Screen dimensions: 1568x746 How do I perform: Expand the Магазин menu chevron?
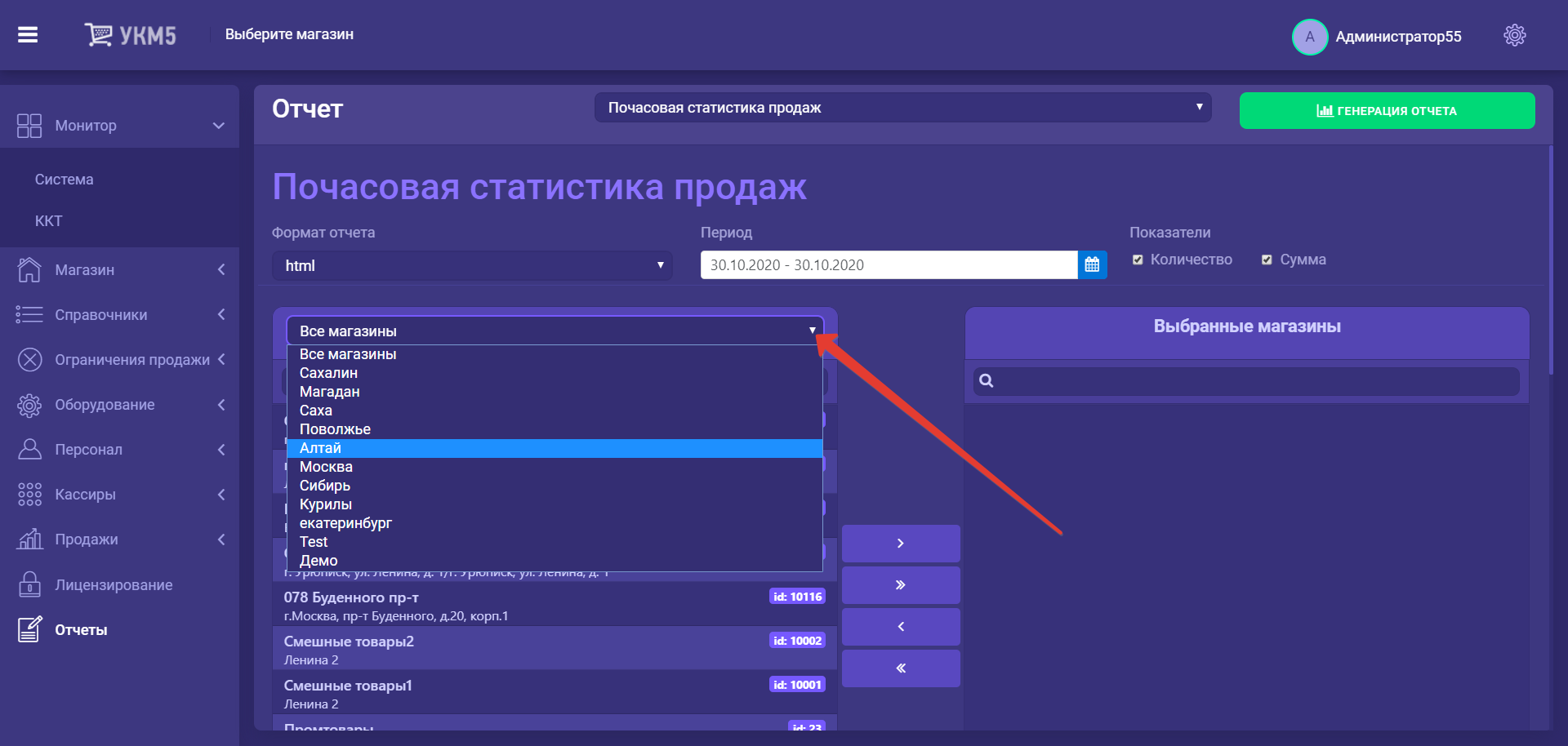coord(220,270)
